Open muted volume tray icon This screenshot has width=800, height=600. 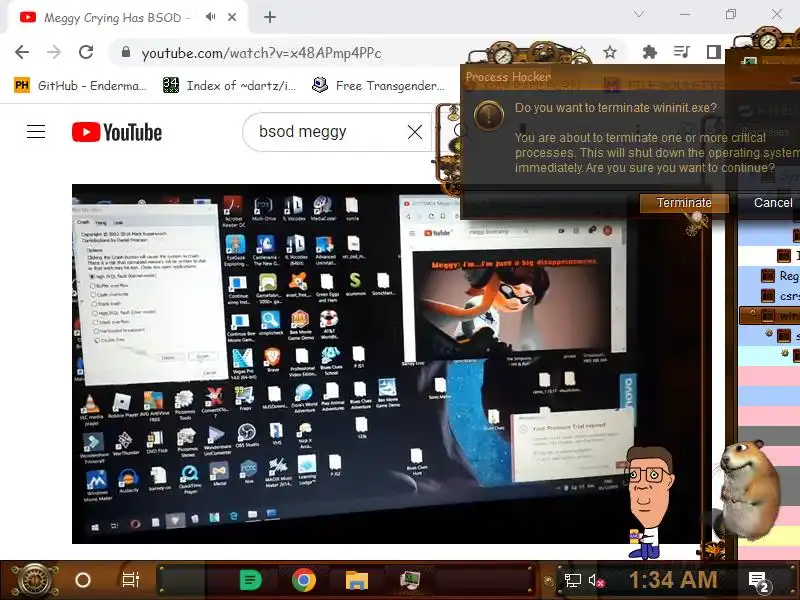point(596,581)
